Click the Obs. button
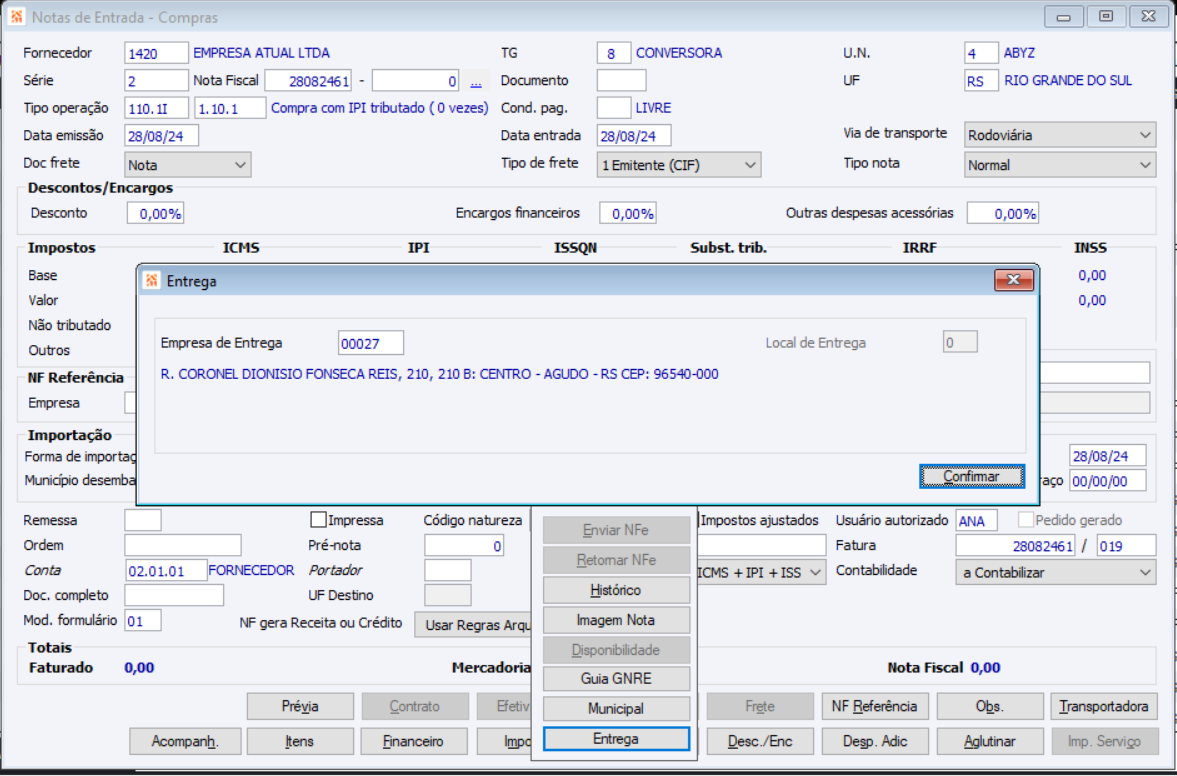Image resolution: width=1177 pixels, height=776 pixels. pyautogui.click(x=990, y=706)
